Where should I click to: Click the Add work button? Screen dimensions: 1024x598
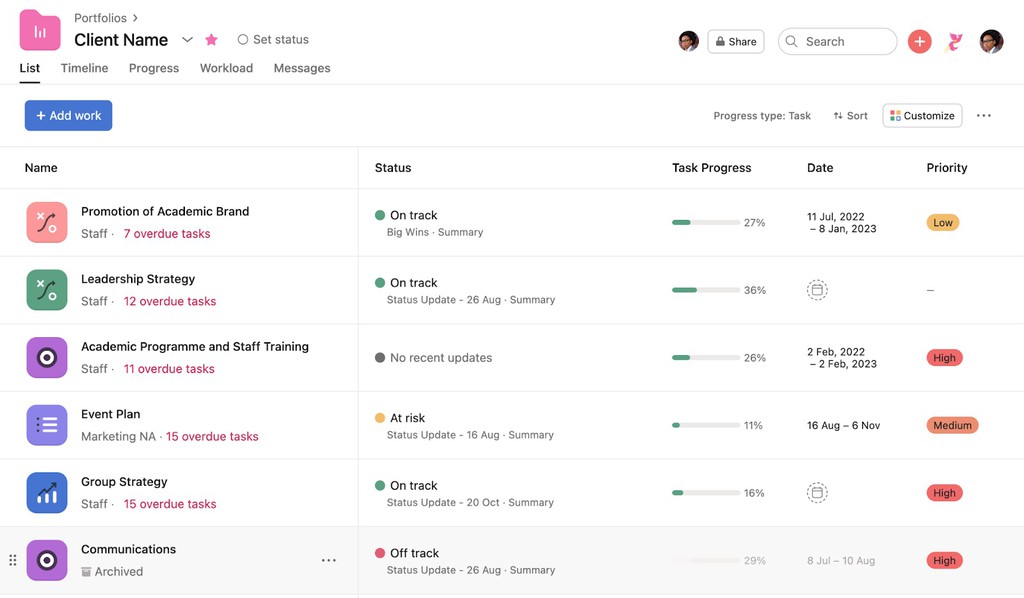(68, 115)
